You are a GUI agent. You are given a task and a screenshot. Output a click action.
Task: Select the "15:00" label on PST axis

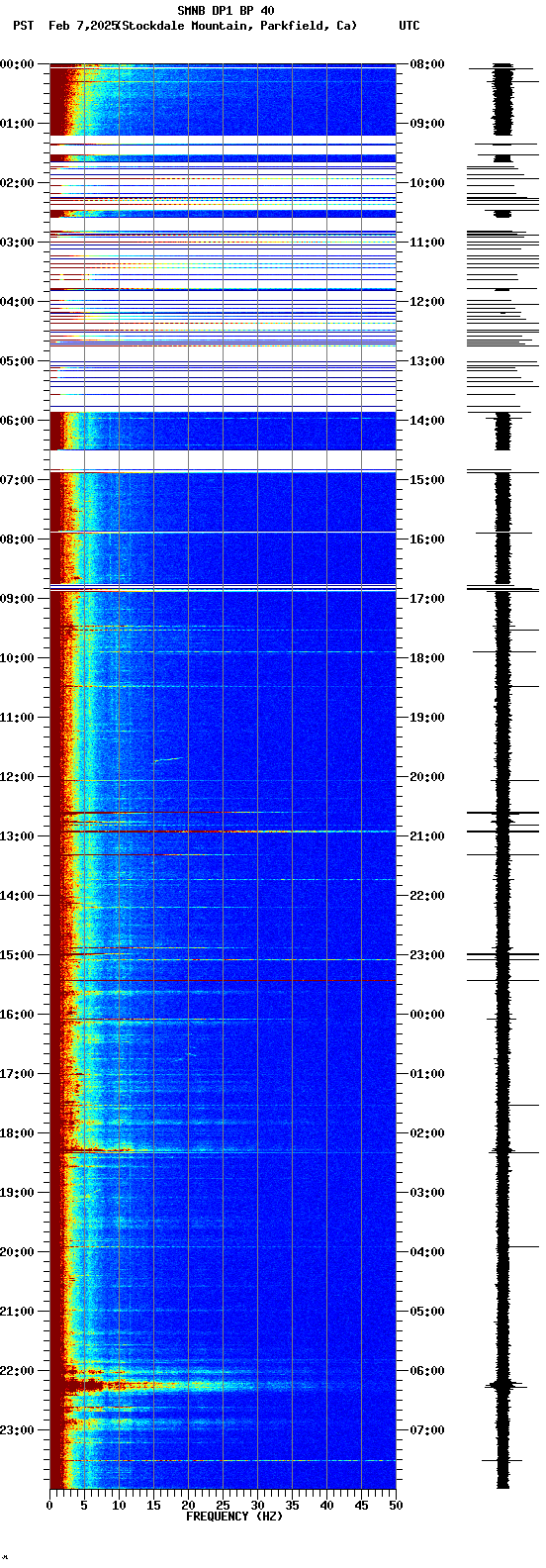(17, 955)
